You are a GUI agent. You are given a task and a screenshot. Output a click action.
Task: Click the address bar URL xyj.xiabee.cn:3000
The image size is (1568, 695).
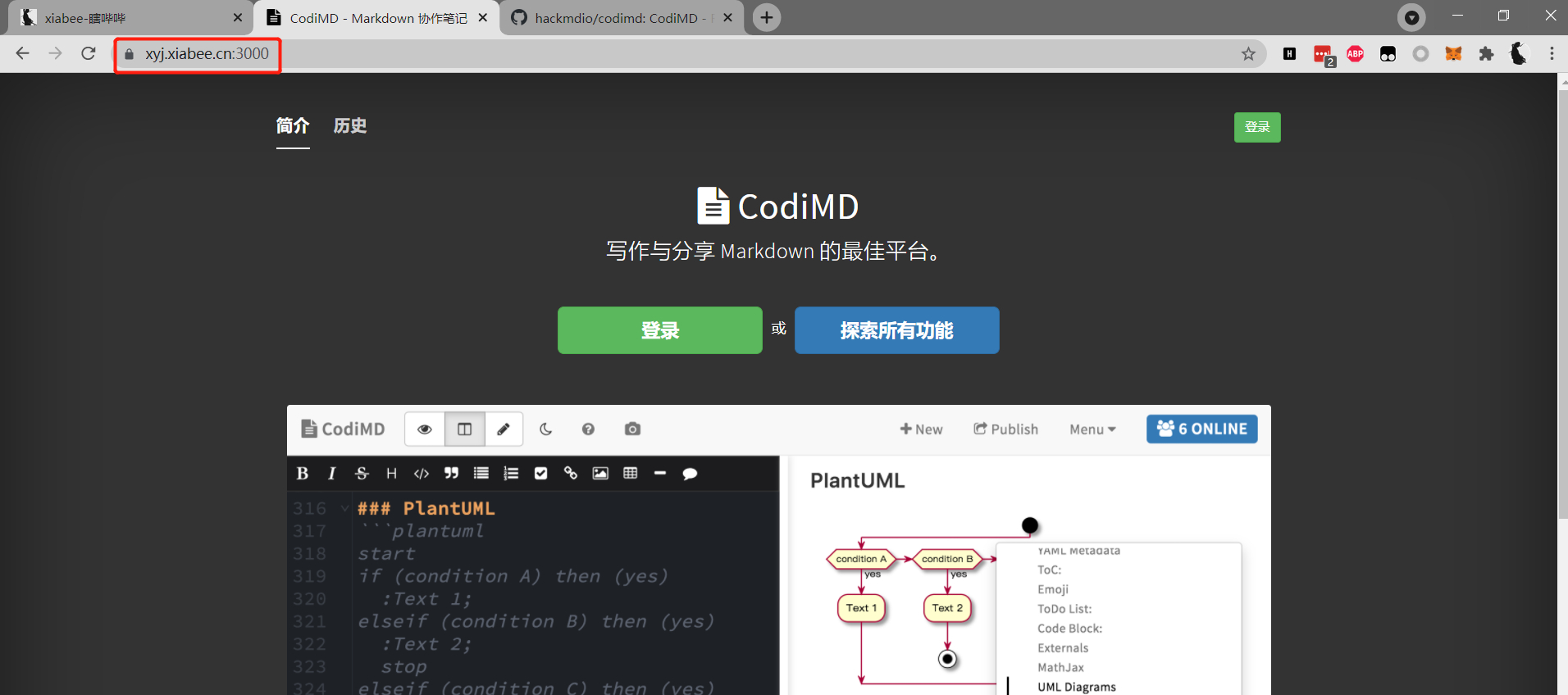coord(207,53)
